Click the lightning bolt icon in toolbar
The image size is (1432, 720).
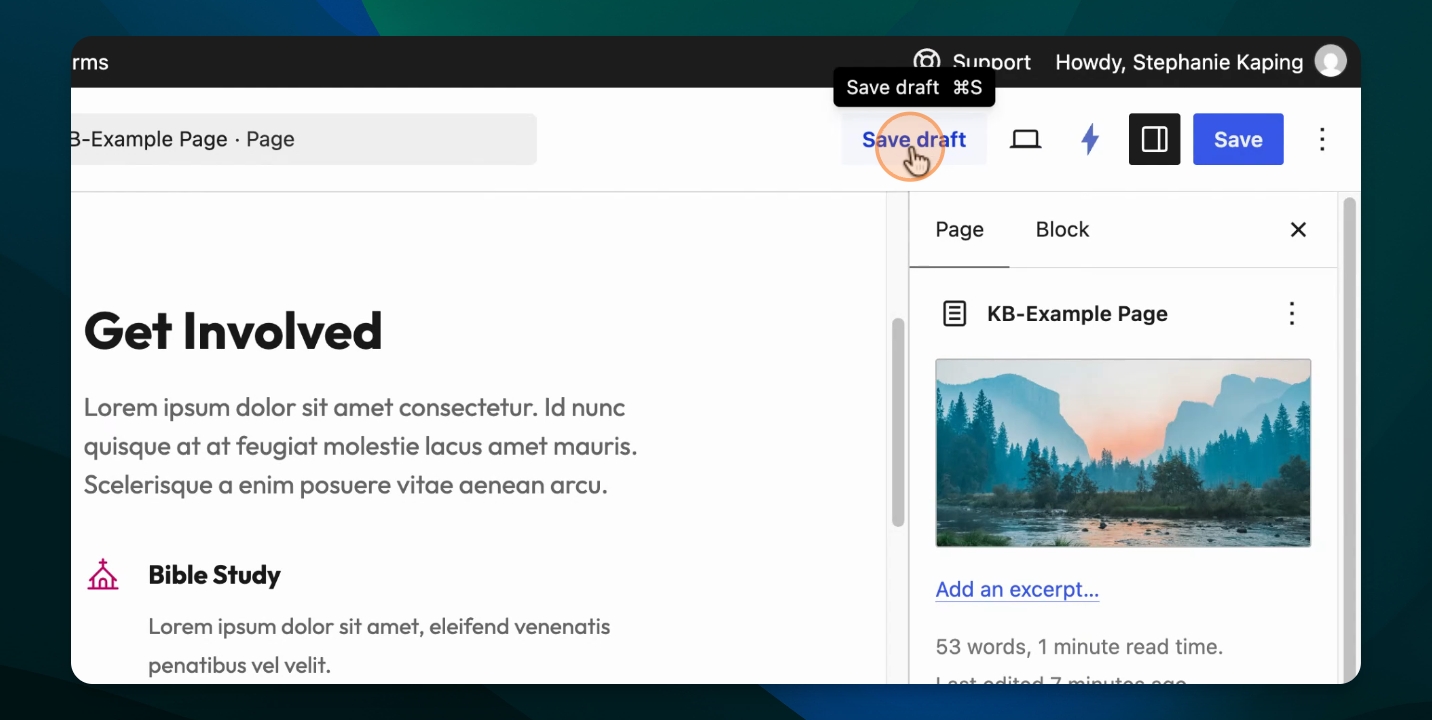(1090, 139)
